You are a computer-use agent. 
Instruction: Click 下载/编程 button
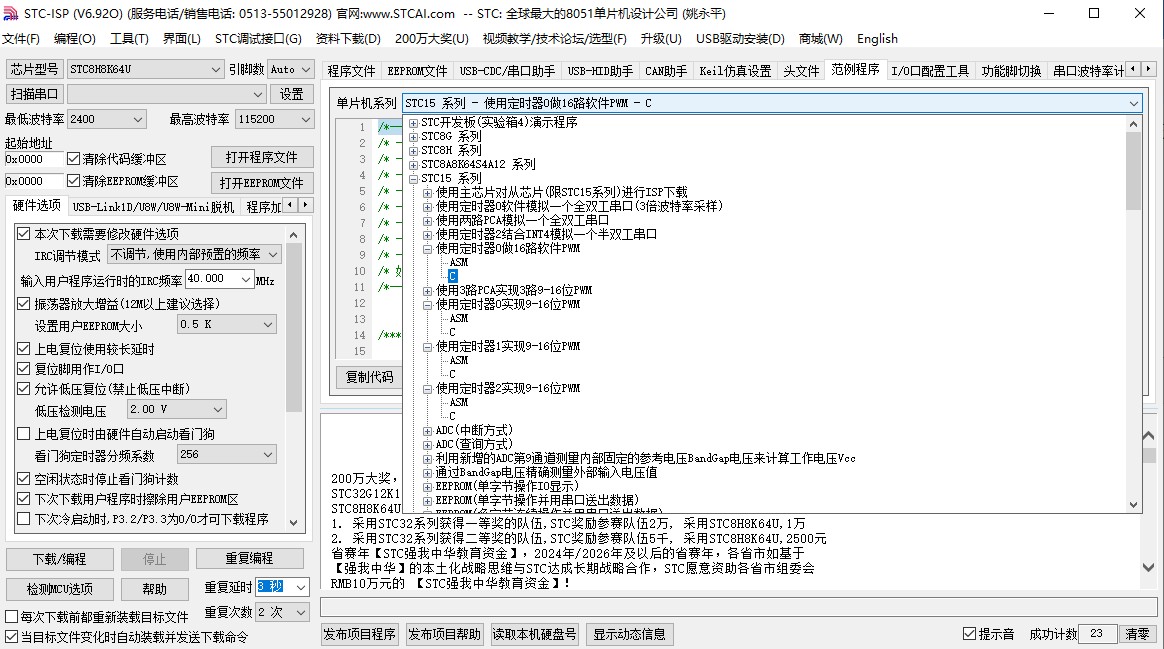pos(59,559)
